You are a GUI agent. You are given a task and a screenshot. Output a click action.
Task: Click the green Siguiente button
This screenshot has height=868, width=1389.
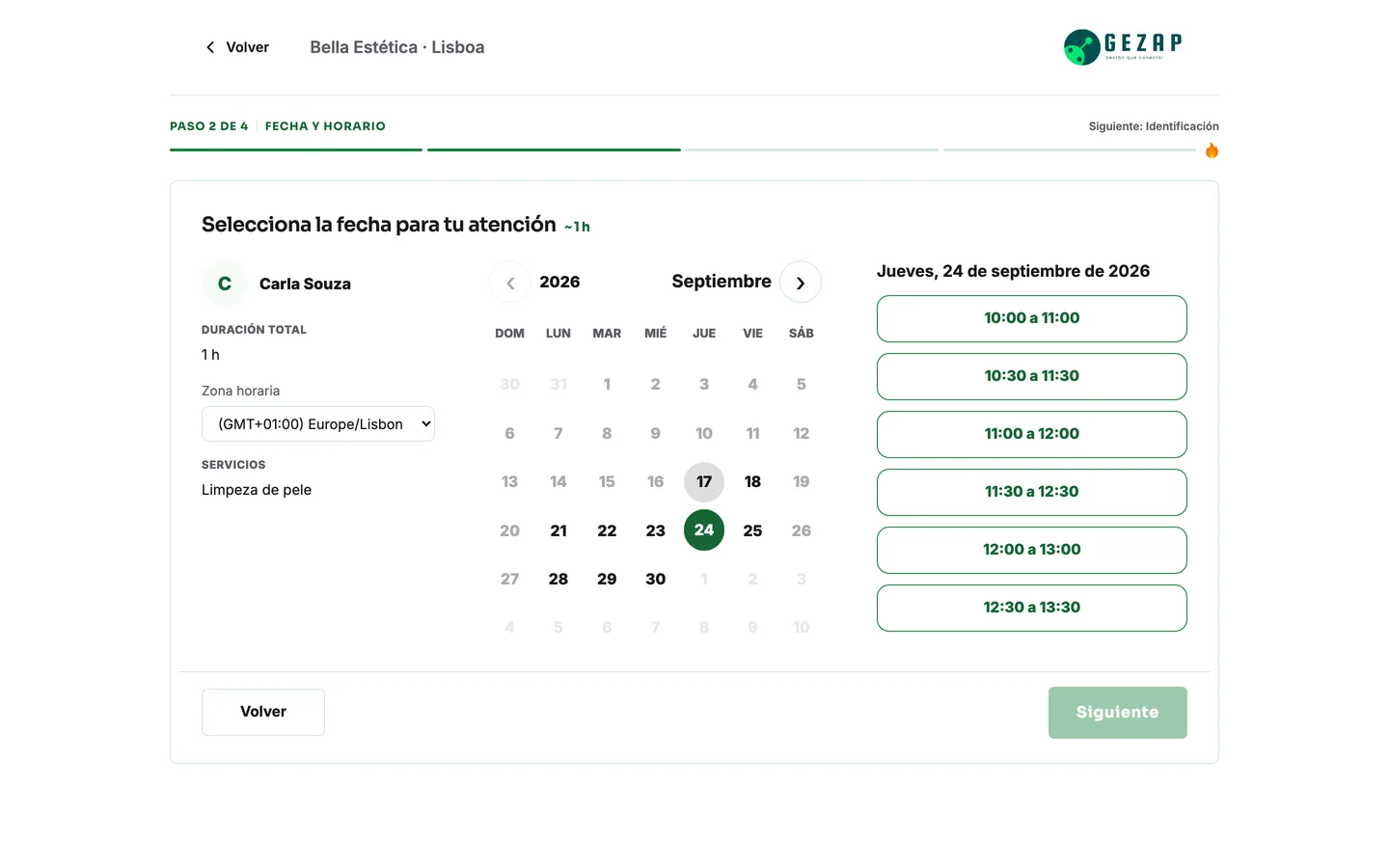point(1118,713)
